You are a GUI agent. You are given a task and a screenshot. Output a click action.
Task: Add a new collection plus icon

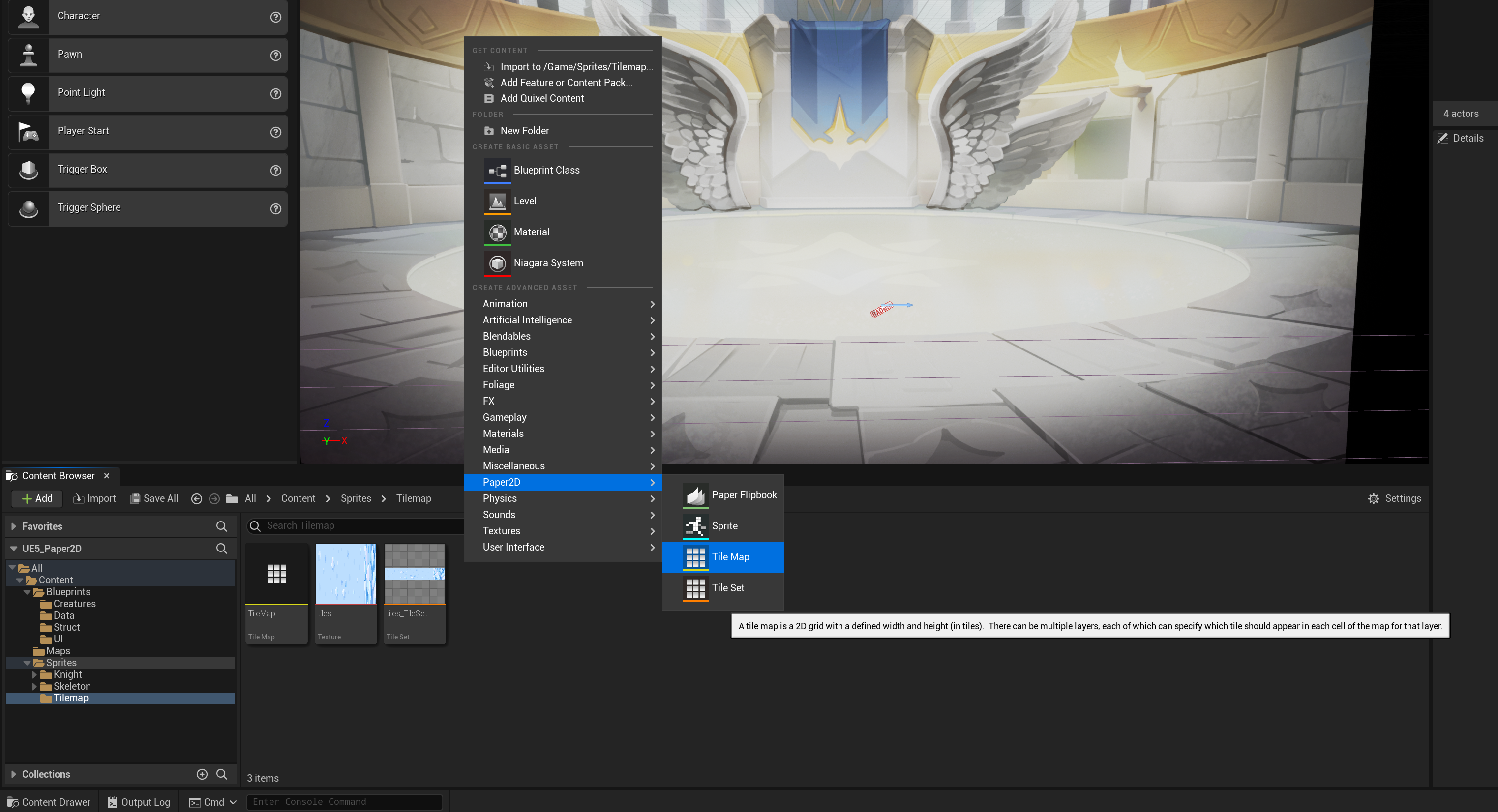coord(202,774)
